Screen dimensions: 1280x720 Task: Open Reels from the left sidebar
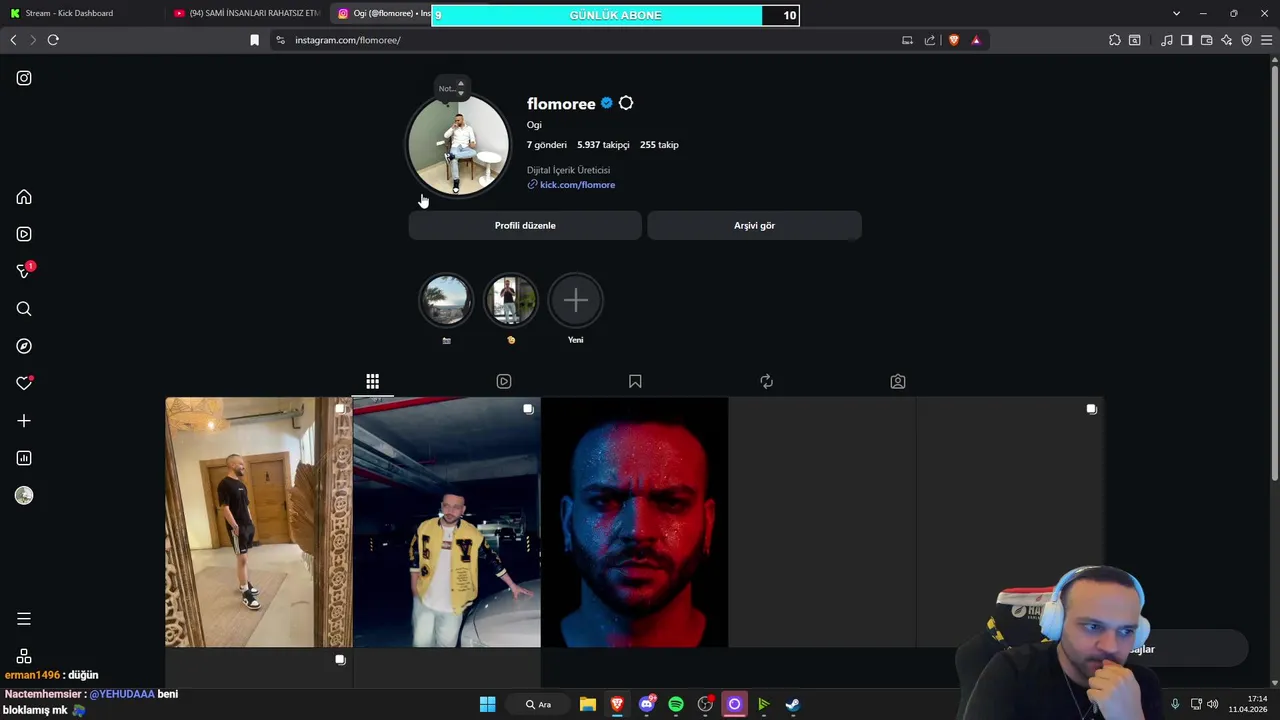click(x=24, y=234)
